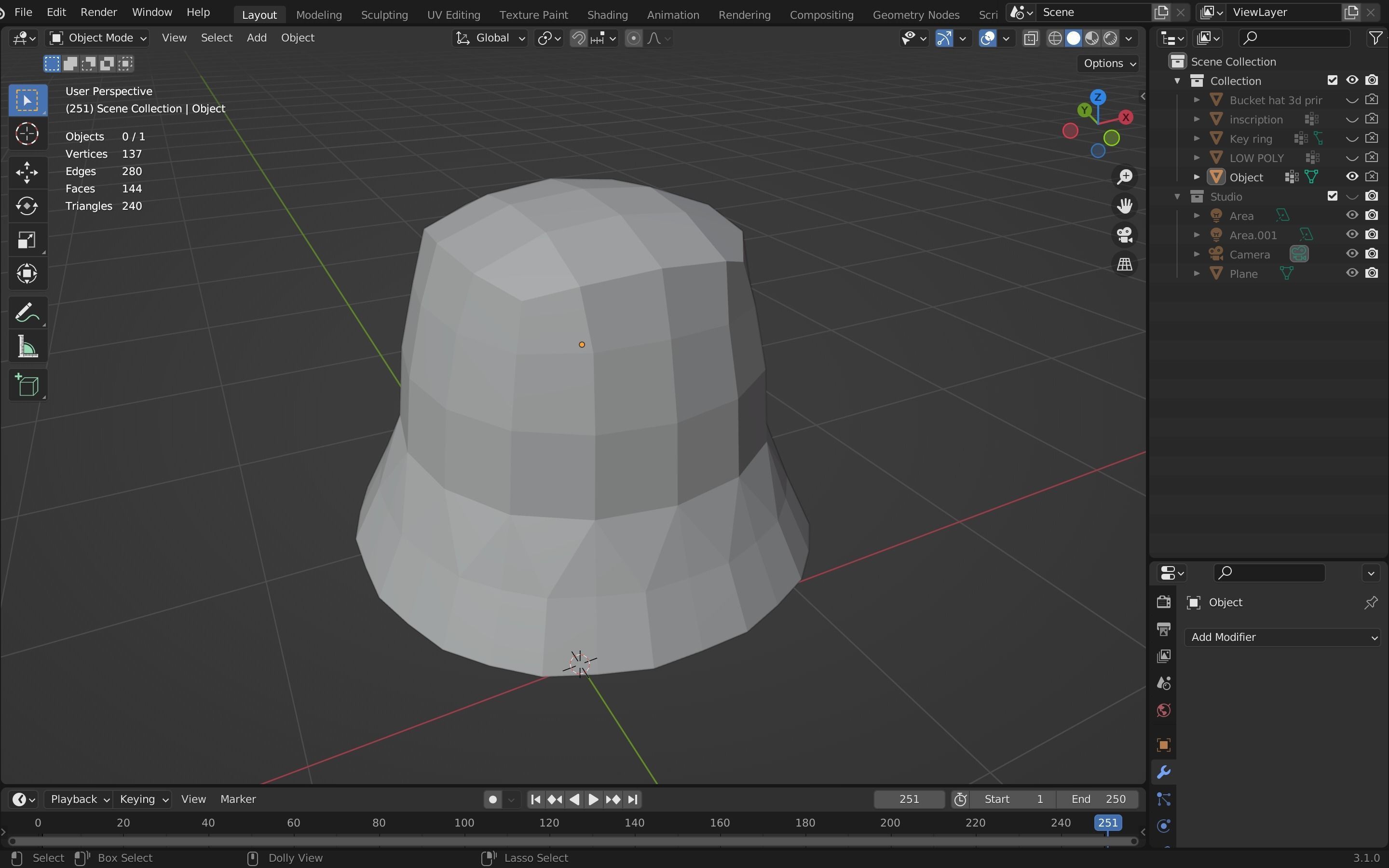Collapse the Studio collection
This screenshot has height=868, width=1389.
pyautogui.click(x=1177, y=196)
